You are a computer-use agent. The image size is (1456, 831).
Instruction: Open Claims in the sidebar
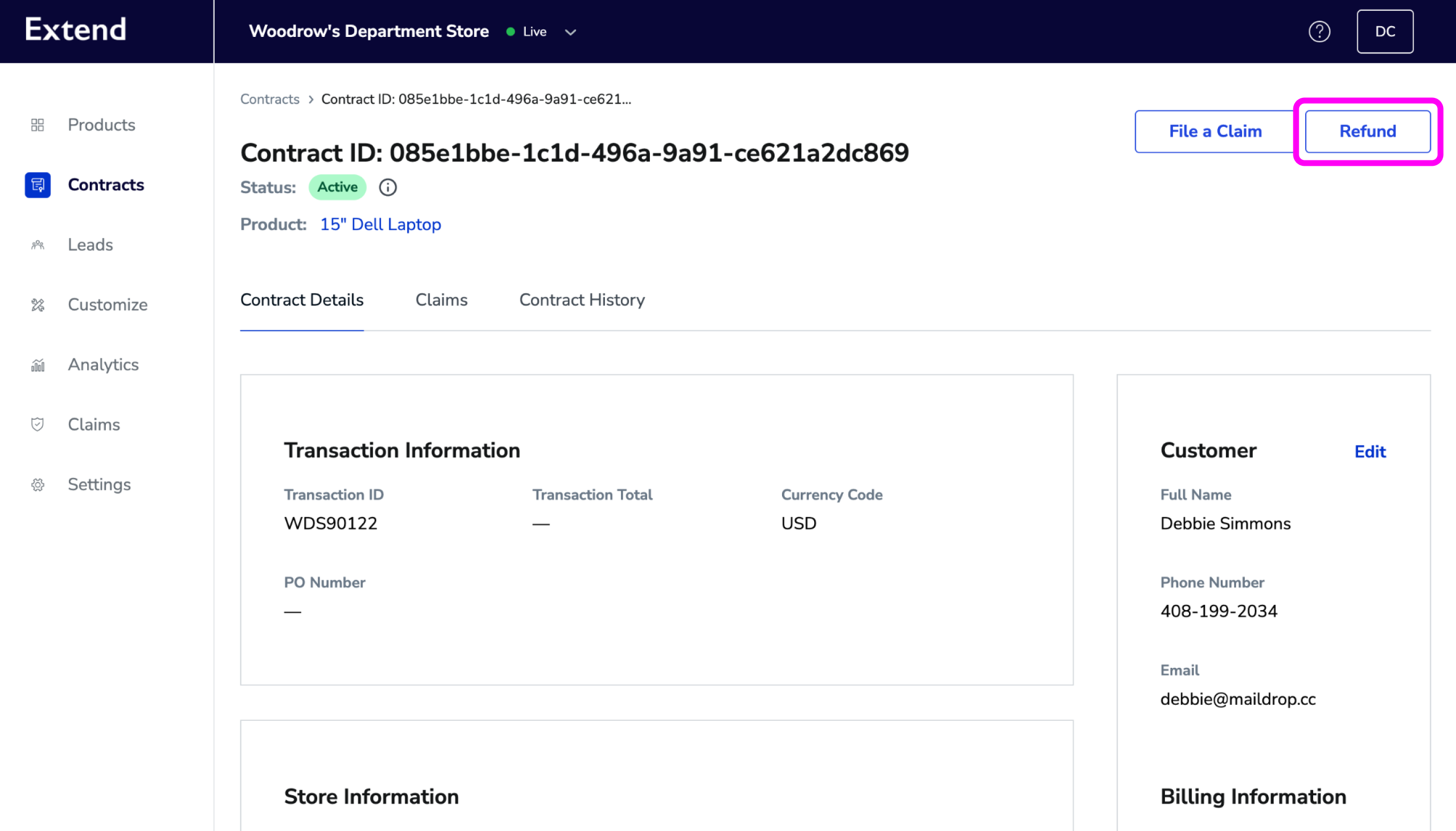[94, 425]
